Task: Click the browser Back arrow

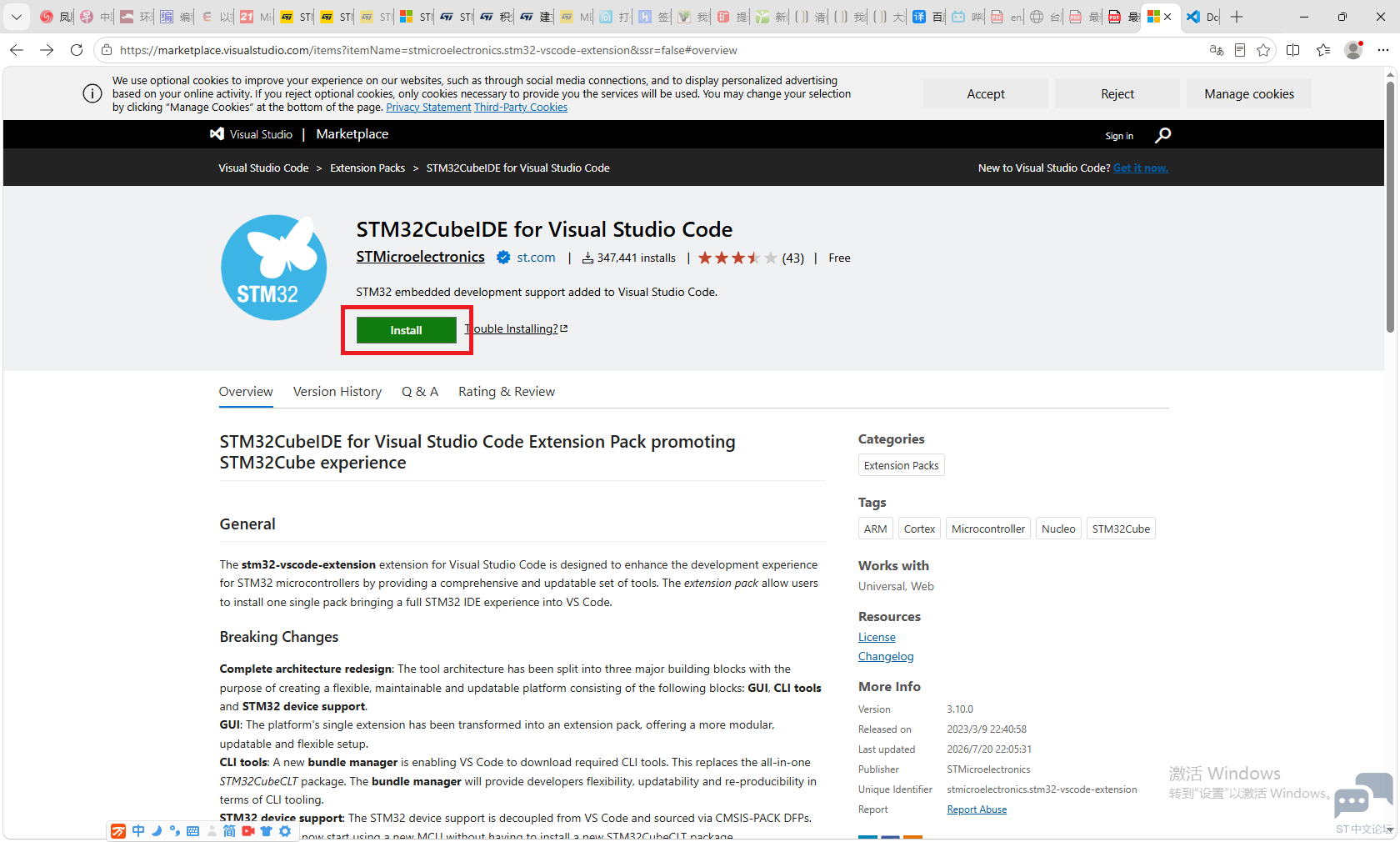Action: (x=17, y=50)
